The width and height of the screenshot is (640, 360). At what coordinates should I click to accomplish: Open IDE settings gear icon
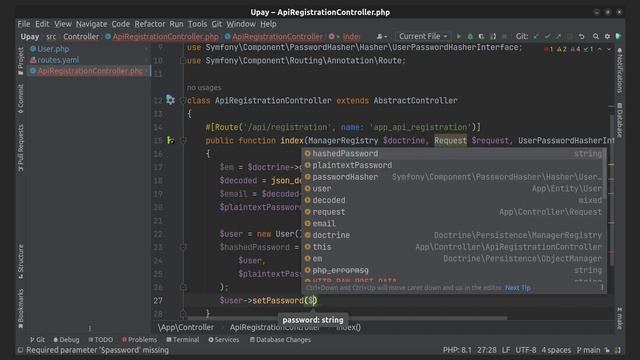[x=607, y=36]
